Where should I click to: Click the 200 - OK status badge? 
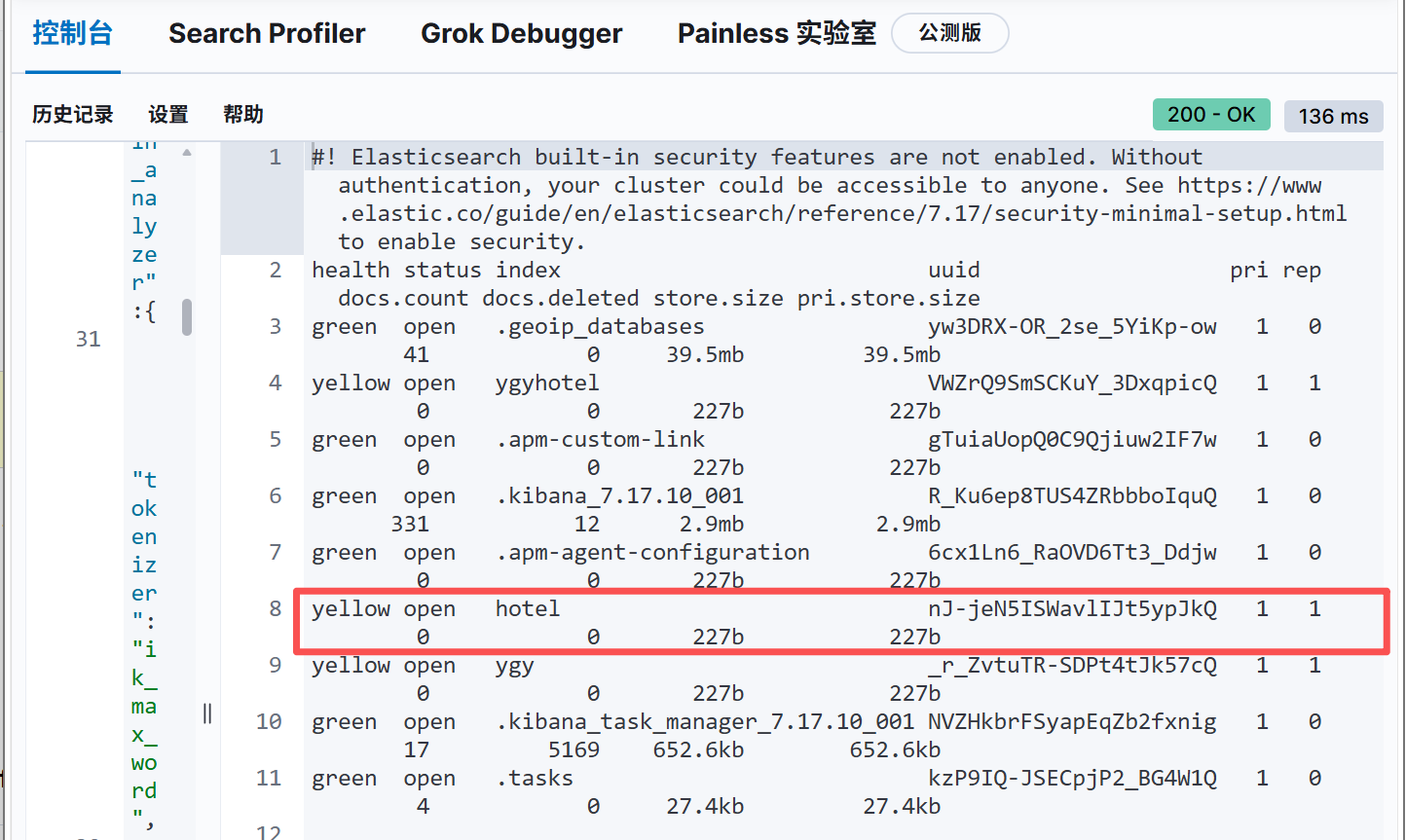(x=1212, y=115)
